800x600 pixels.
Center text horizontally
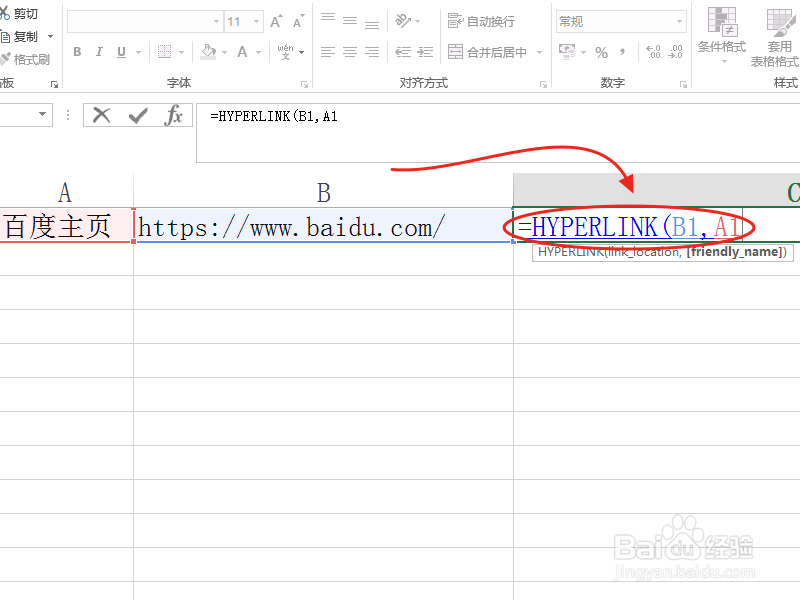350,52
